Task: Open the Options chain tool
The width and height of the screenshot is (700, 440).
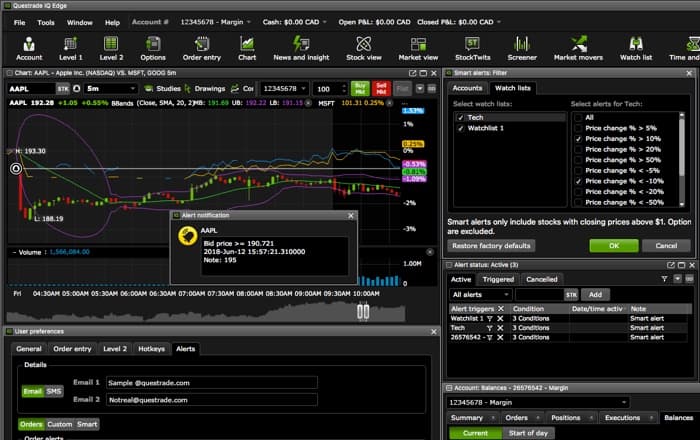Action: click(x=153, y=49)
